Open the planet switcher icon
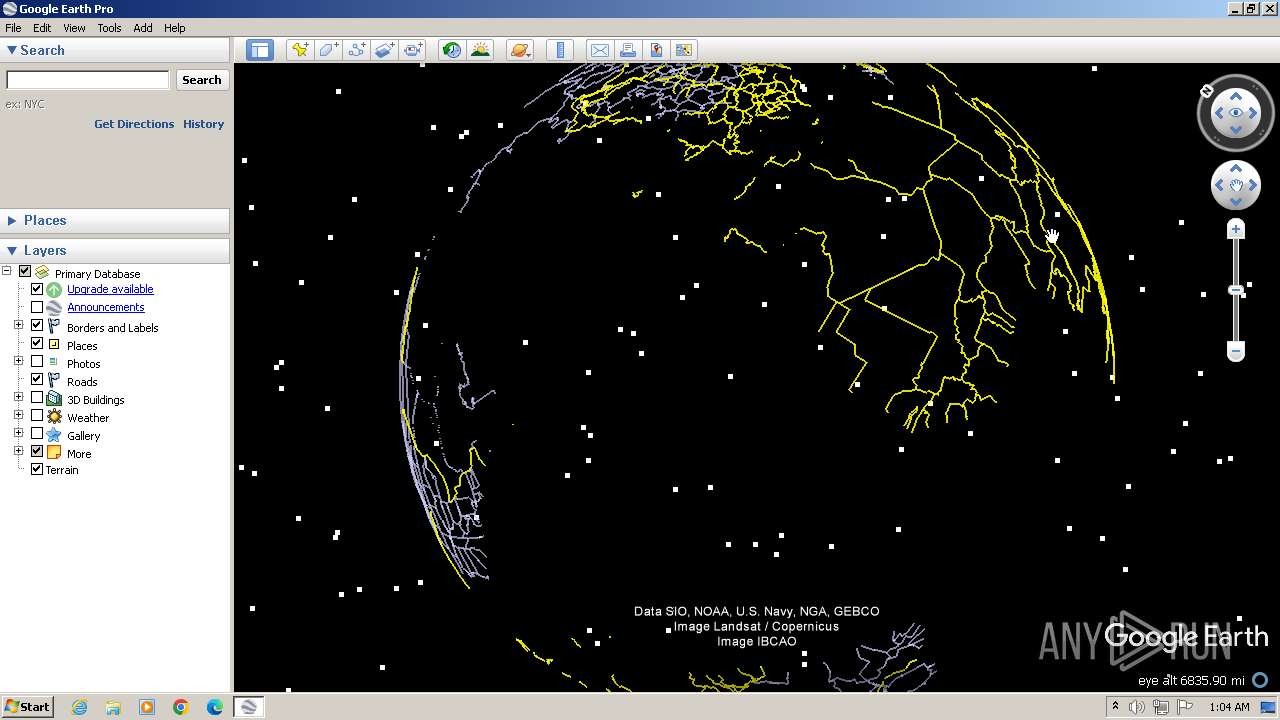This screenshot has width=1280, height=720. click(519, 50)
